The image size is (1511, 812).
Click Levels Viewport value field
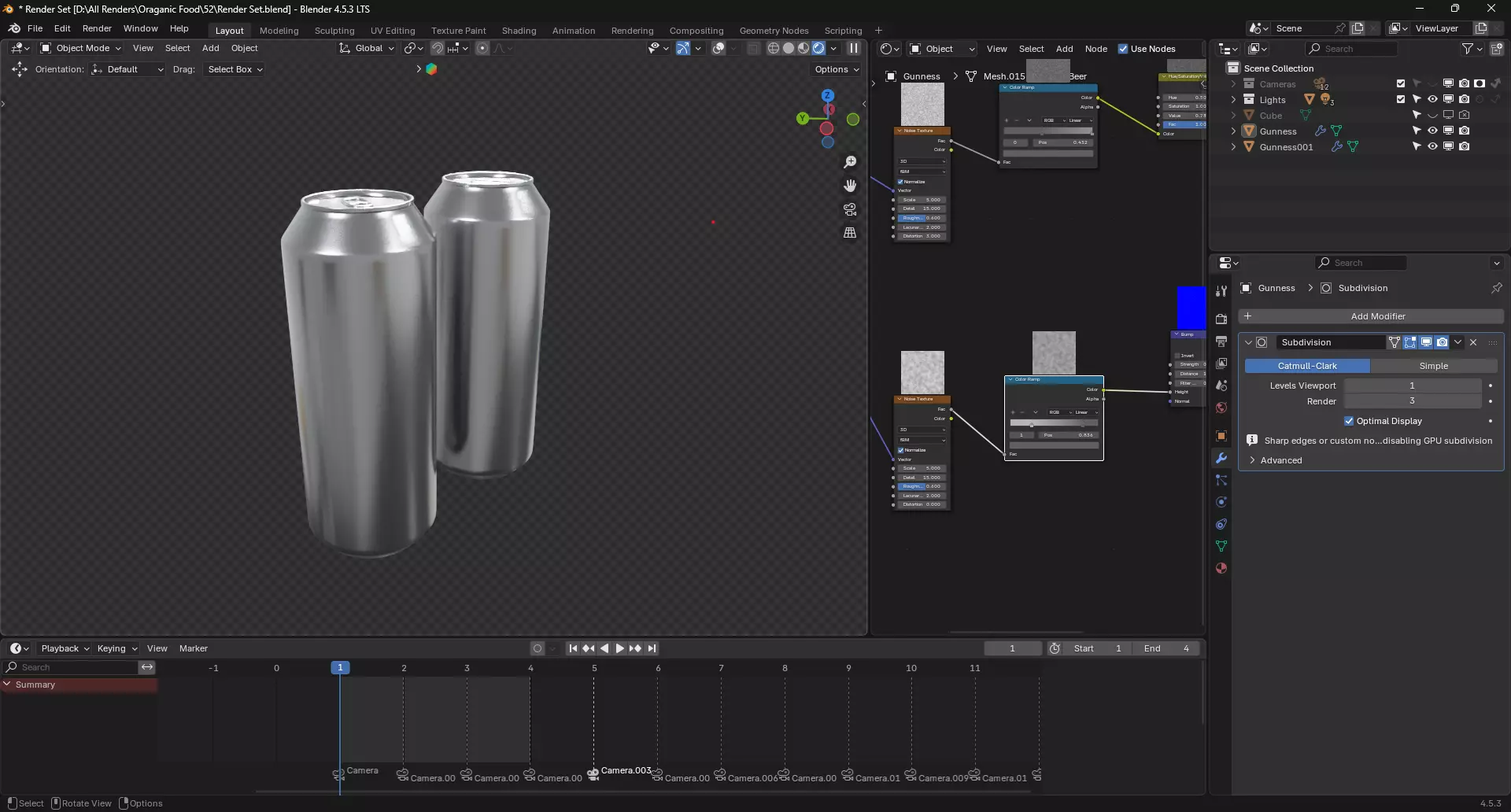[1412, 386]
